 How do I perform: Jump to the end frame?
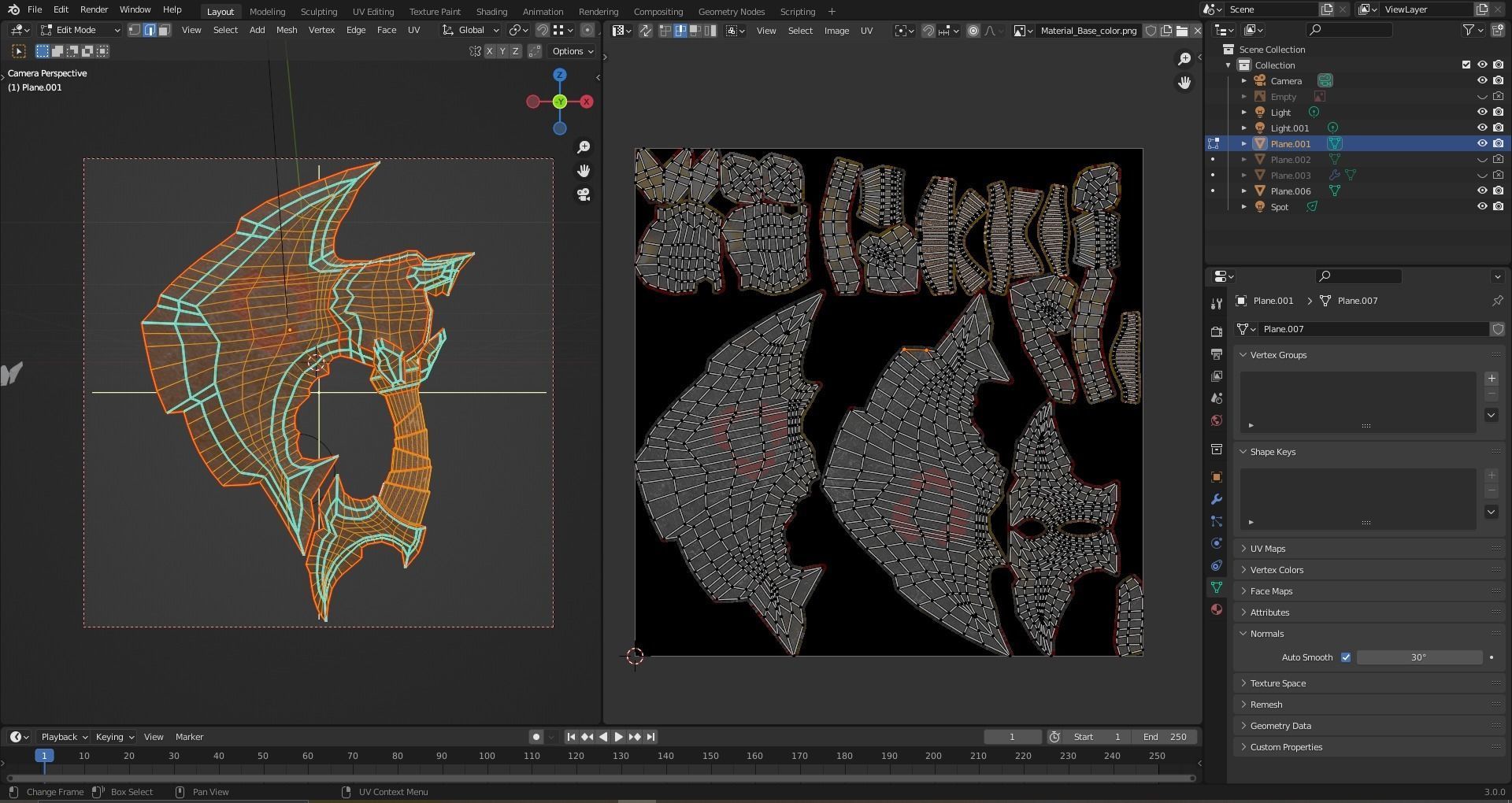tap(650, 737)
